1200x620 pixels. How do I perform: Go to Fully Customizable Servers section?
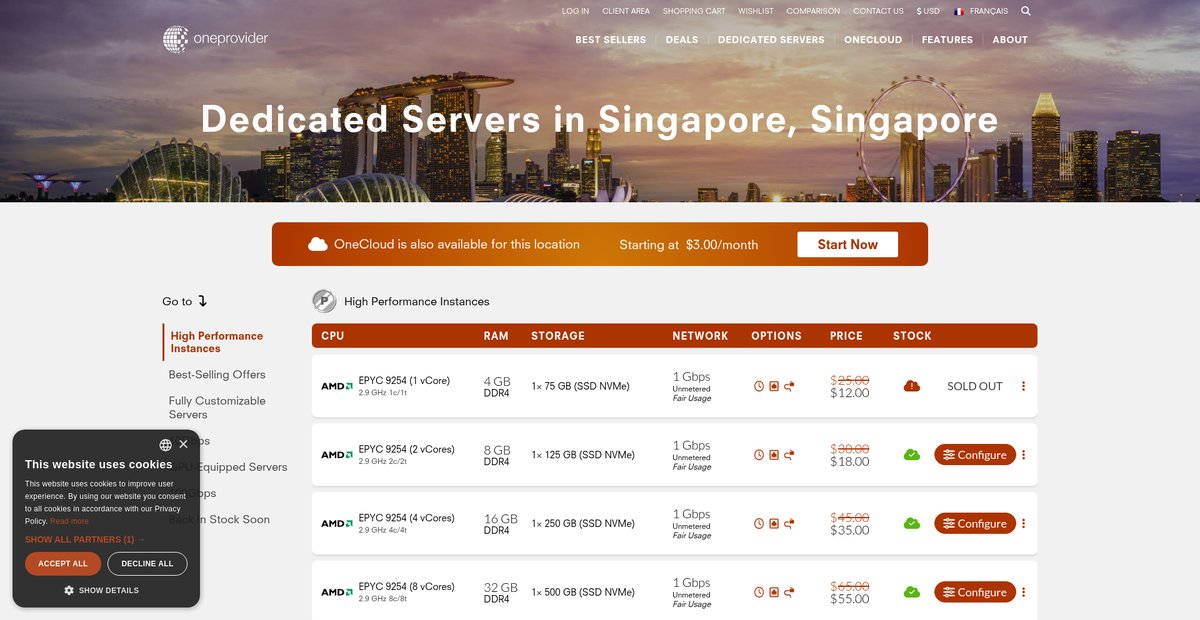217,407
